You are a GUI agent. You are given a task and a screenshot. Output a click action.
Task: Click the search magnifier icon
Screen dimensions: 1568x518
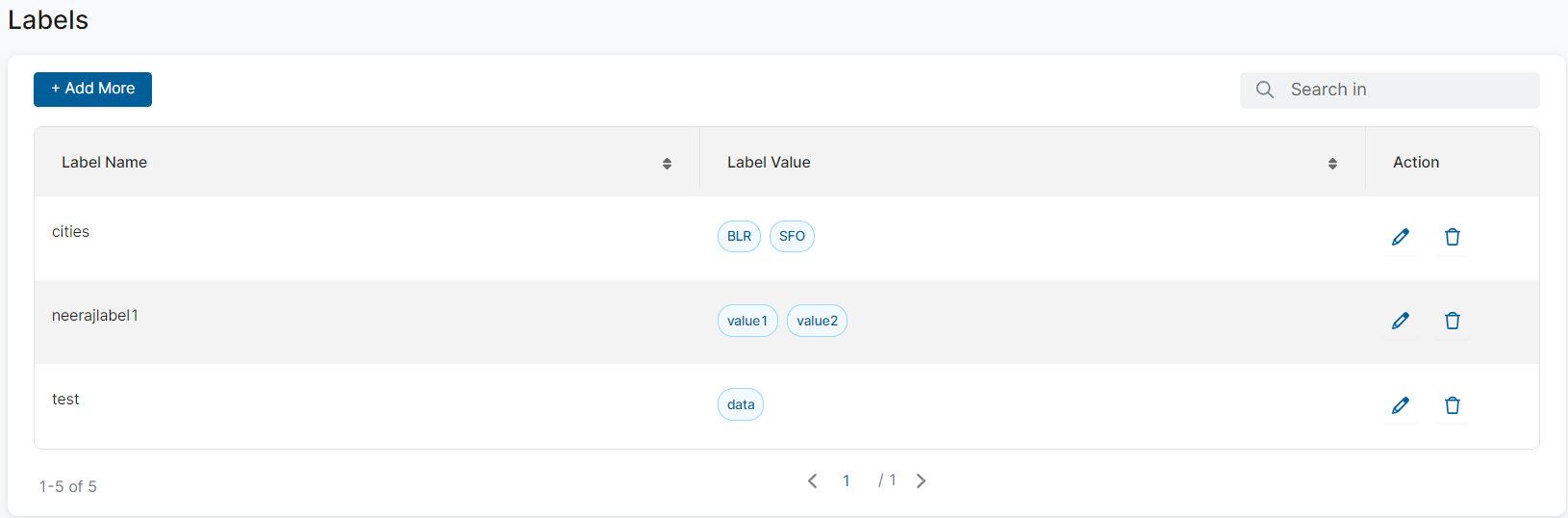click(x=1265, y=90)
